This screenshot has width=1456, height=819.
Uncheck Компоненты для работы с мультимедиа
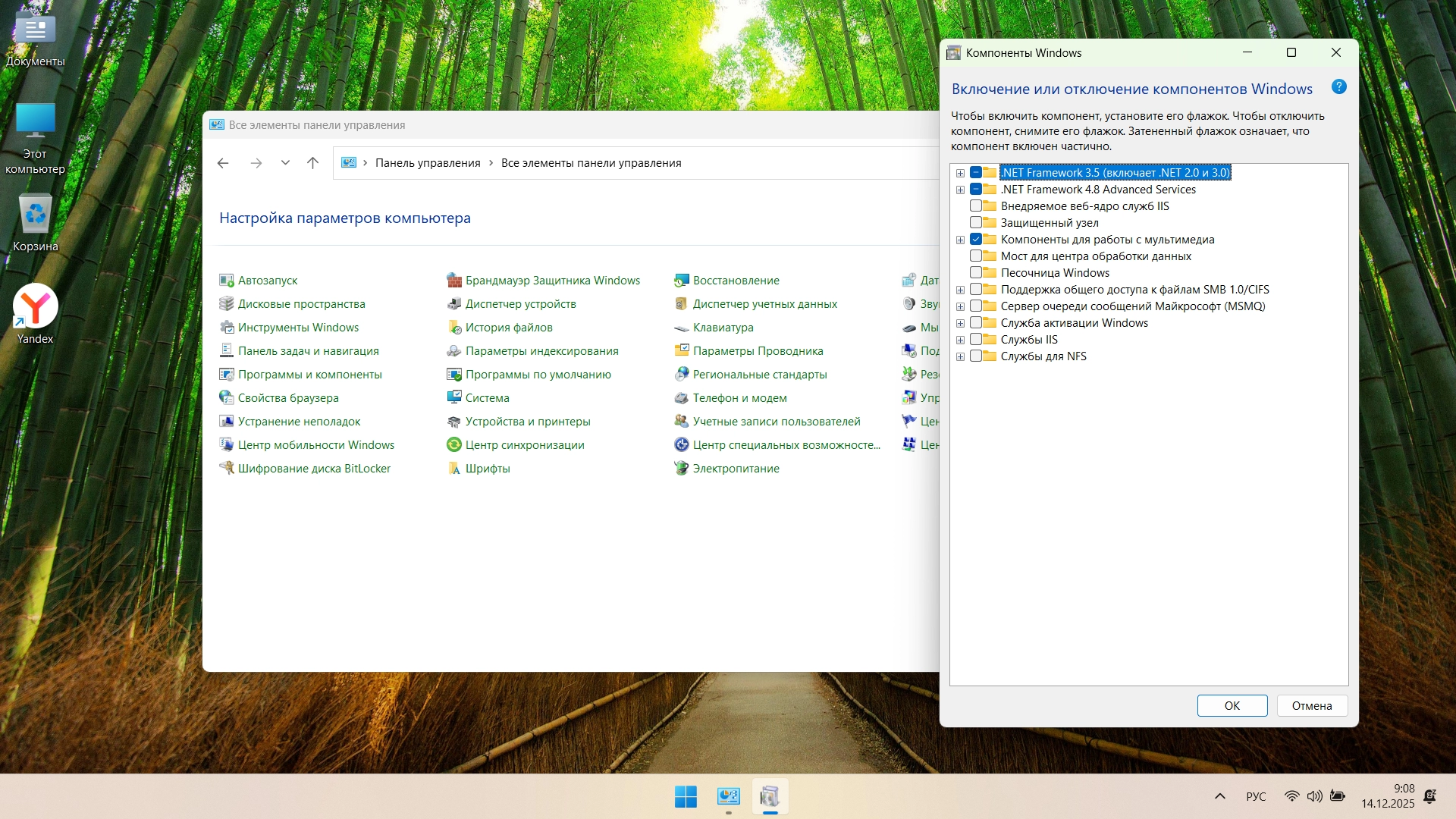(976, 240)
